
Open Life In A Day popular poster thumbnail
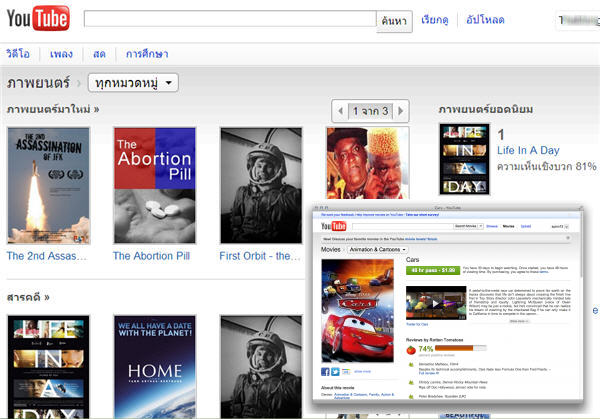pyautogui.click(x=465, y=159)
